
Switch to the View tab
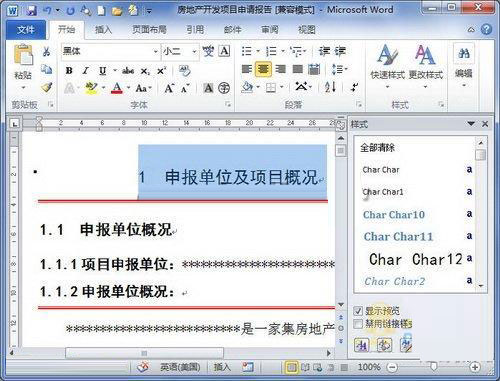coord(306,30)
